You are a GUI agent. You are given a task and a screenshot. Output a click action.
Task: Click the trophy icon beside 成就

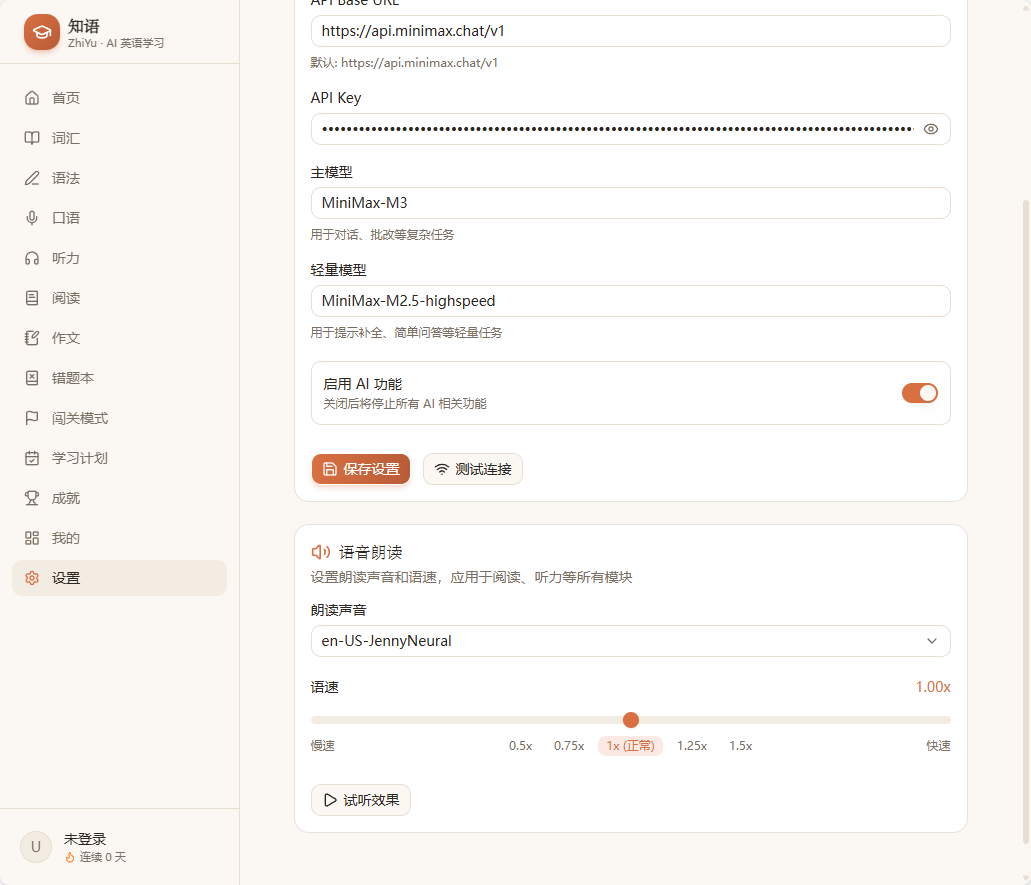[32, 498]
